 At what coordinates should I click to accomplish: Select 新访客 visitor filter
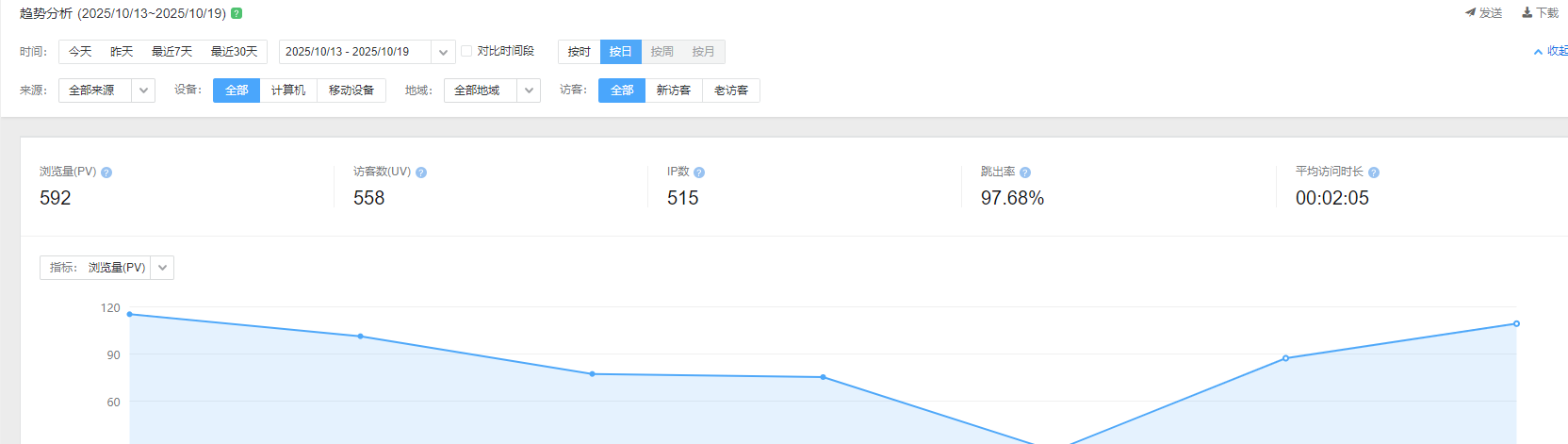click(x=674, y=90)
